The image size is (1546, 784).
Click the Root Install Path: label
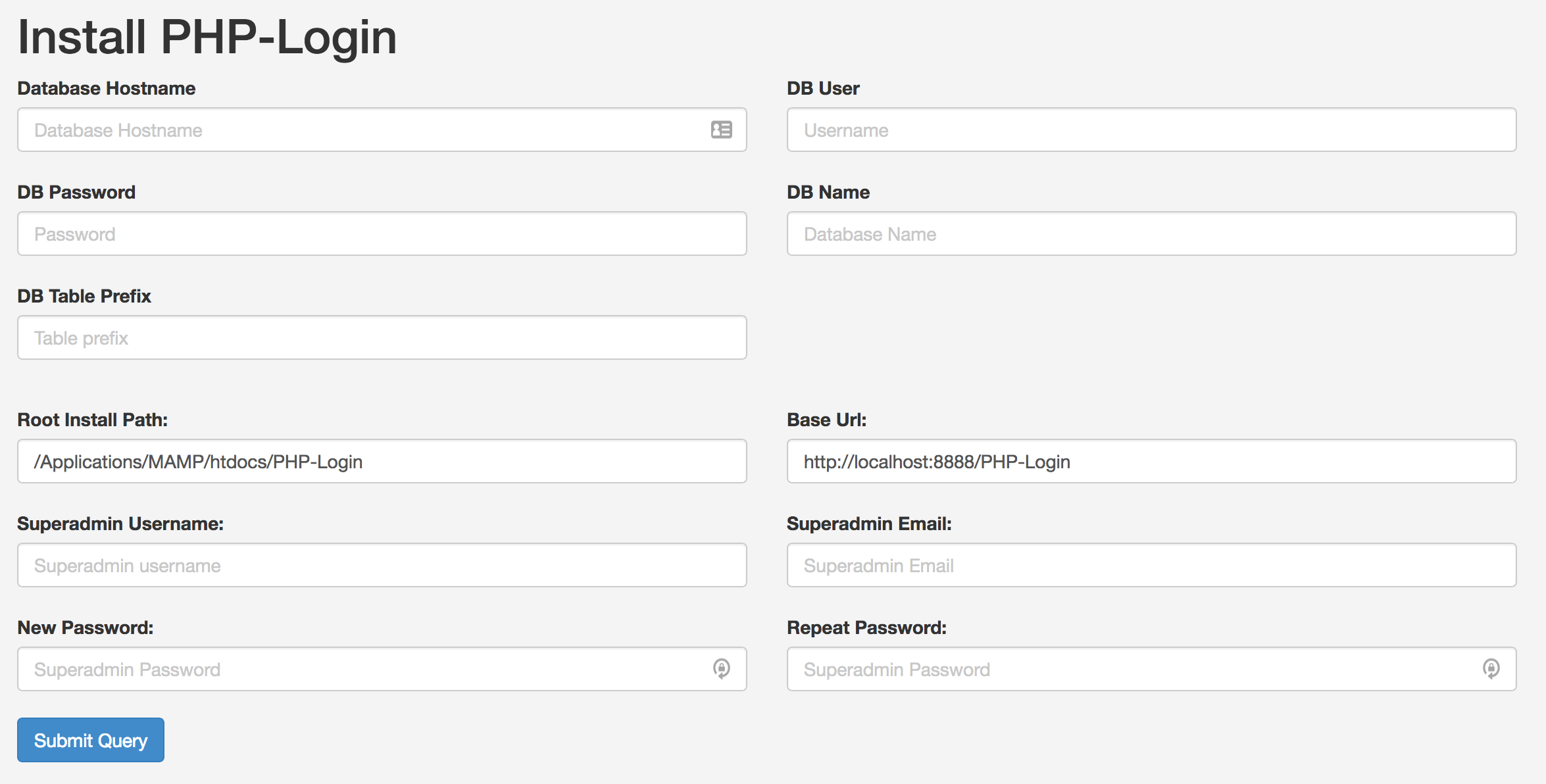(x=93, y=420)
